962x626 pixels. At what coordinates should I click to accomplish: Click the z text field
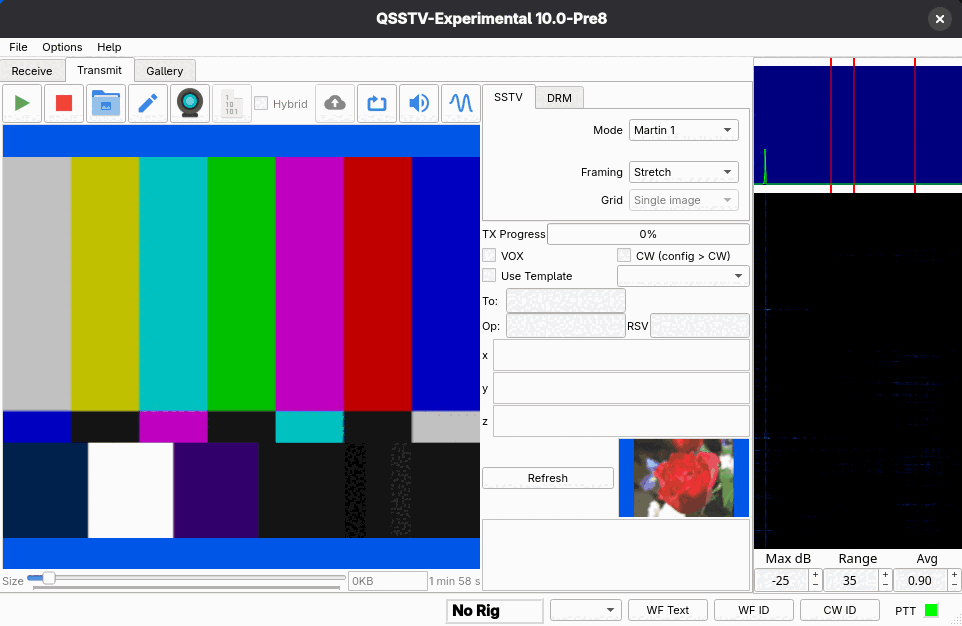(621, 421)
